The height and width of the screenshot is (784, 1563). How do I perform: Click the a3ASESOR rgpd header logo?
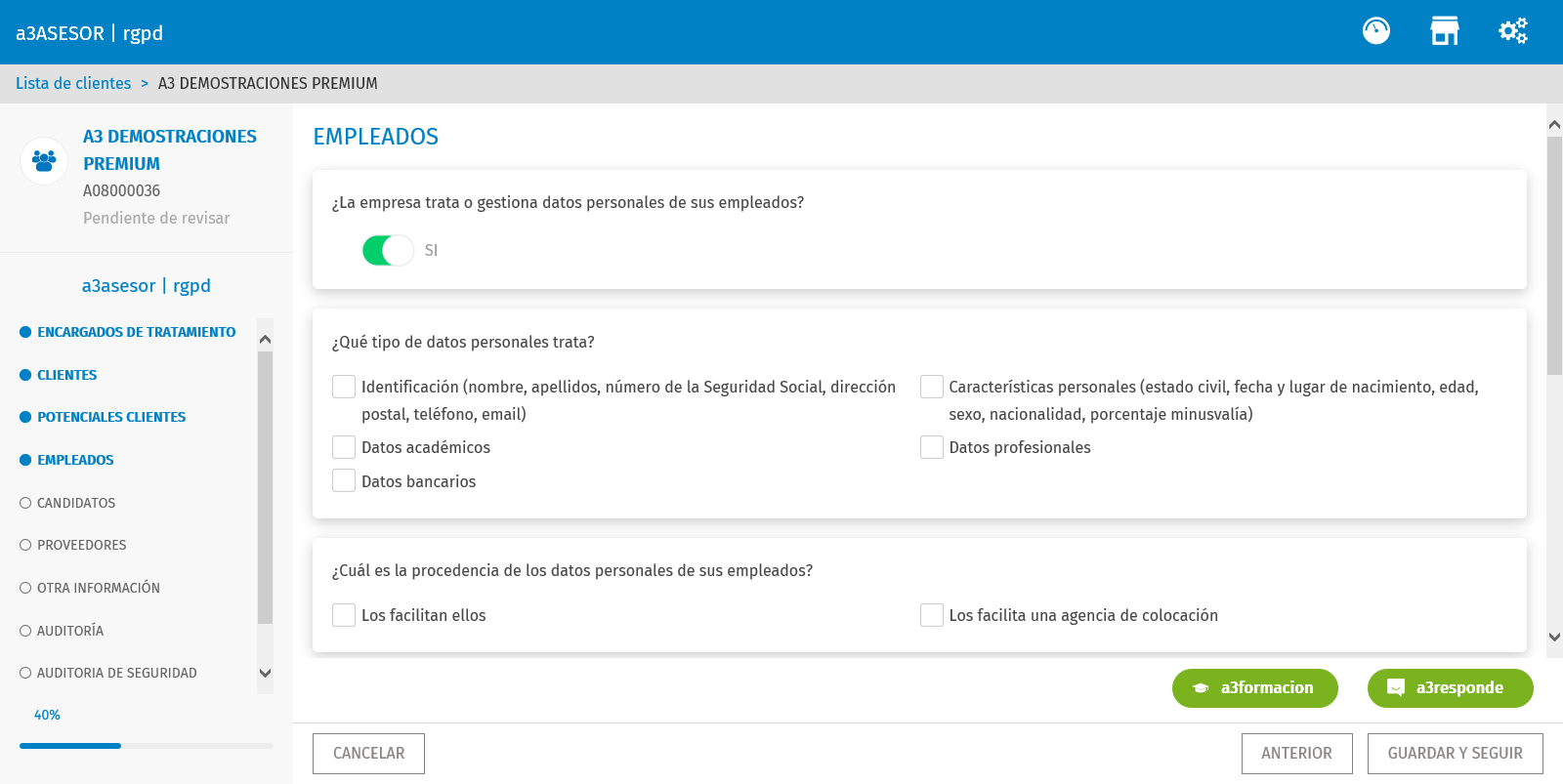89,33
